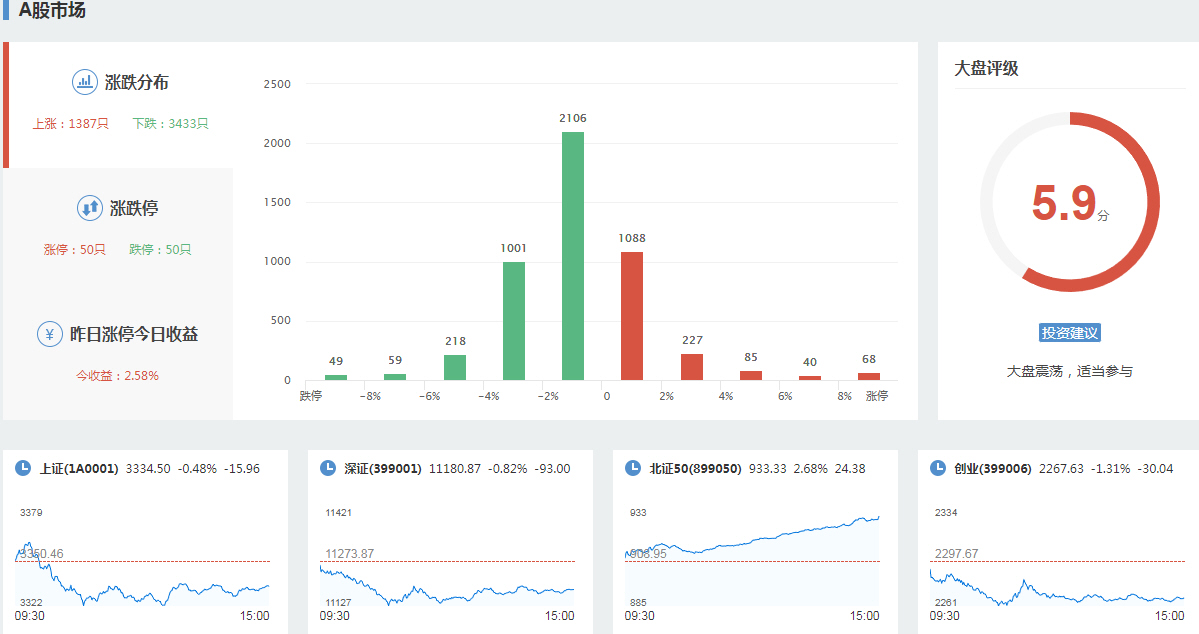
Task: Open the 深证(399001) index link
Action: click(x=383, y=468)
